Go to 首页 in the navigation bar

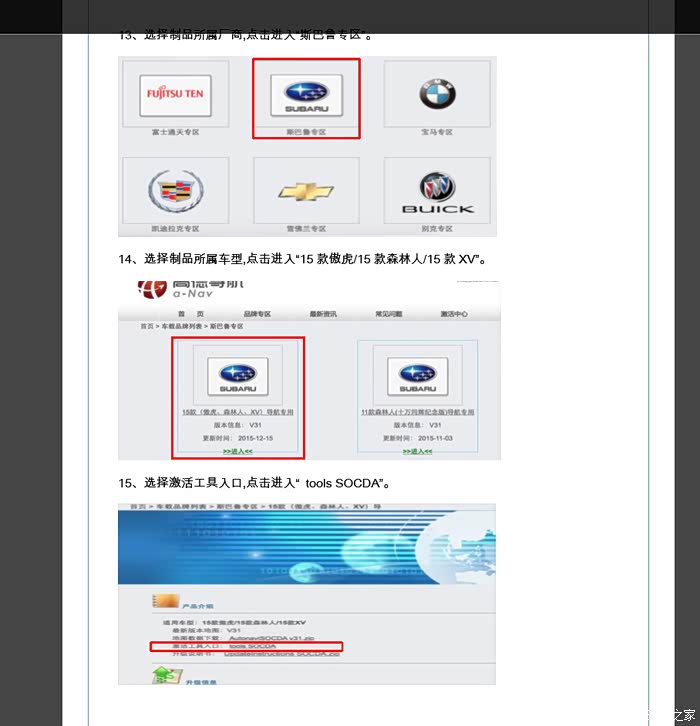[191, 314]
